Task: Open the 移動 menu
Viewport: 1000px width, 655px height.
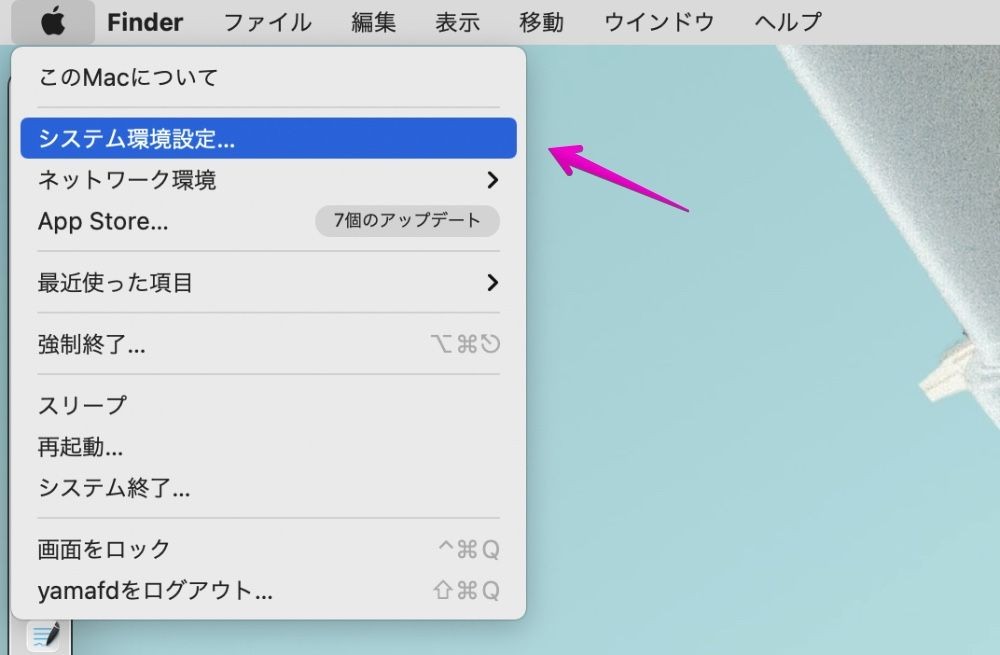Action: pyautogui.click(x=541, y=22)
